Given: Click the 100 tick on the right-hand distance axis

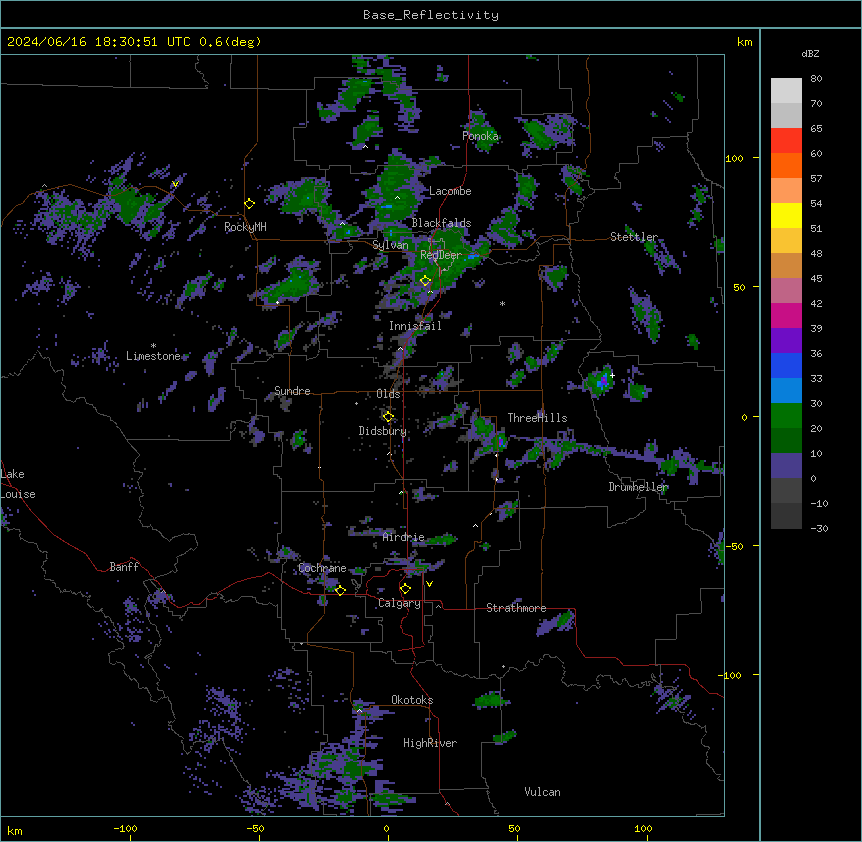Looking at the screenshot, I should 734,158.
